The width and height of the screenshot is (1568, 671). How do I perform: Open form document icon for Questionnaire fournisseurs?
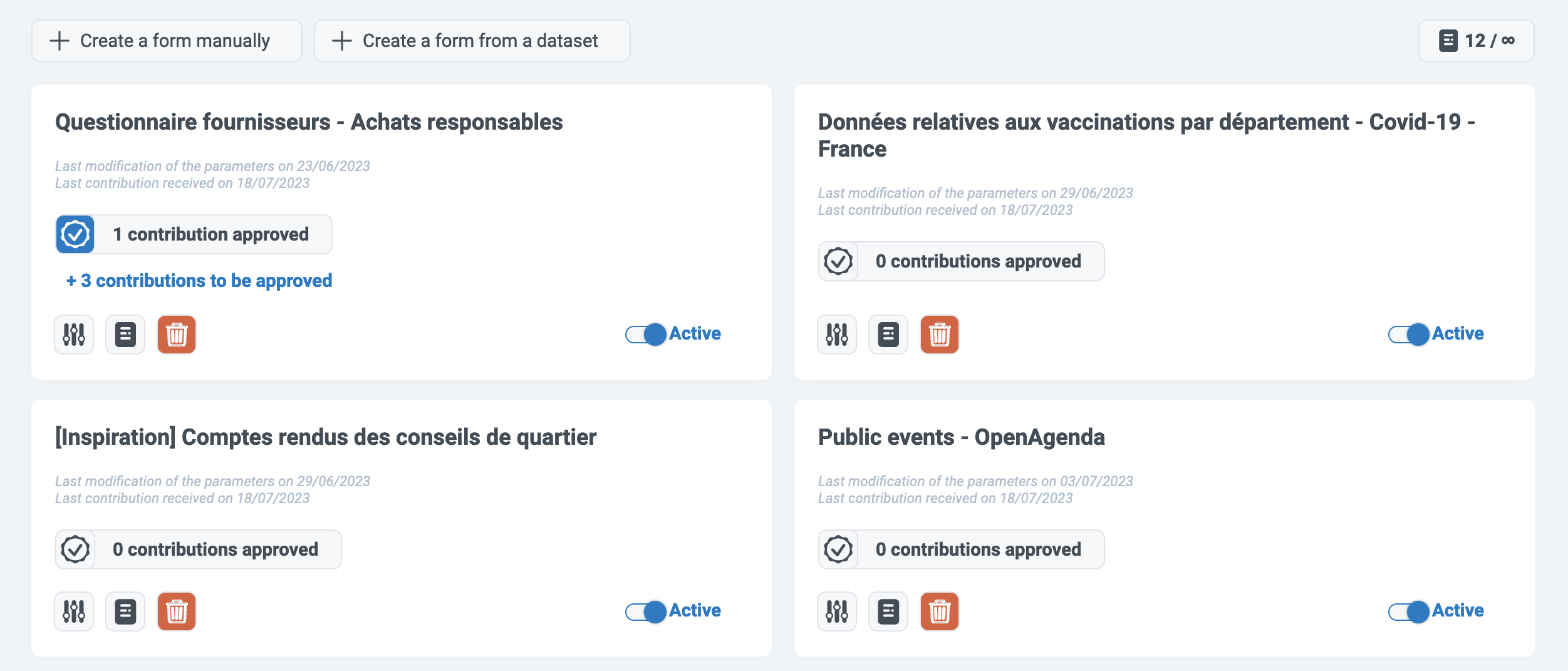coord(125,335)
